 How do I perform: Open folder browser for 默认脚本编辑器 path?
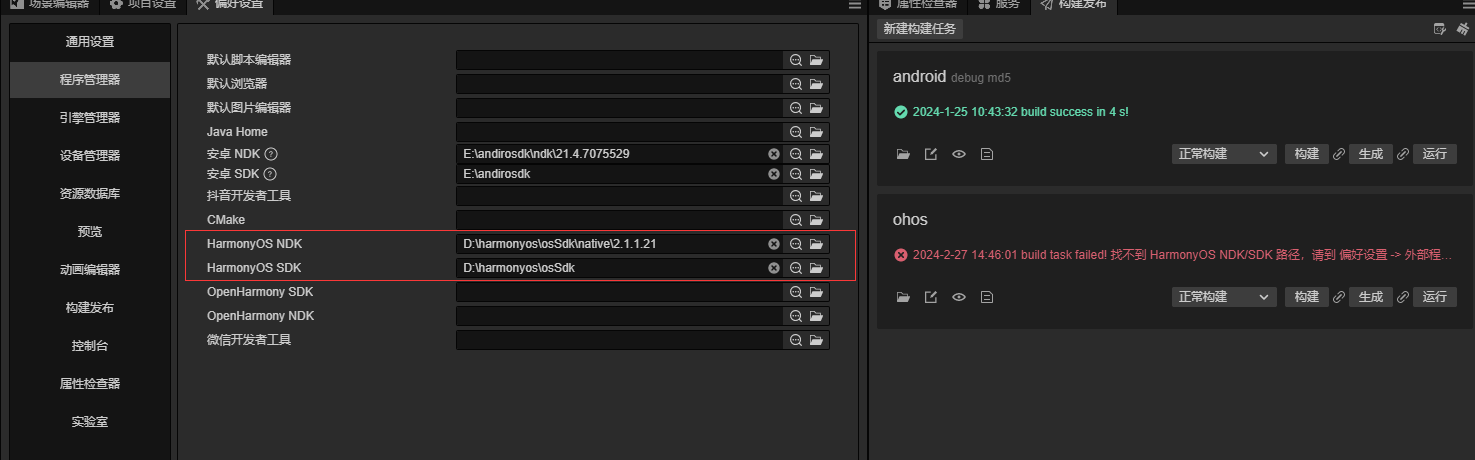click(x=816, y=60)
